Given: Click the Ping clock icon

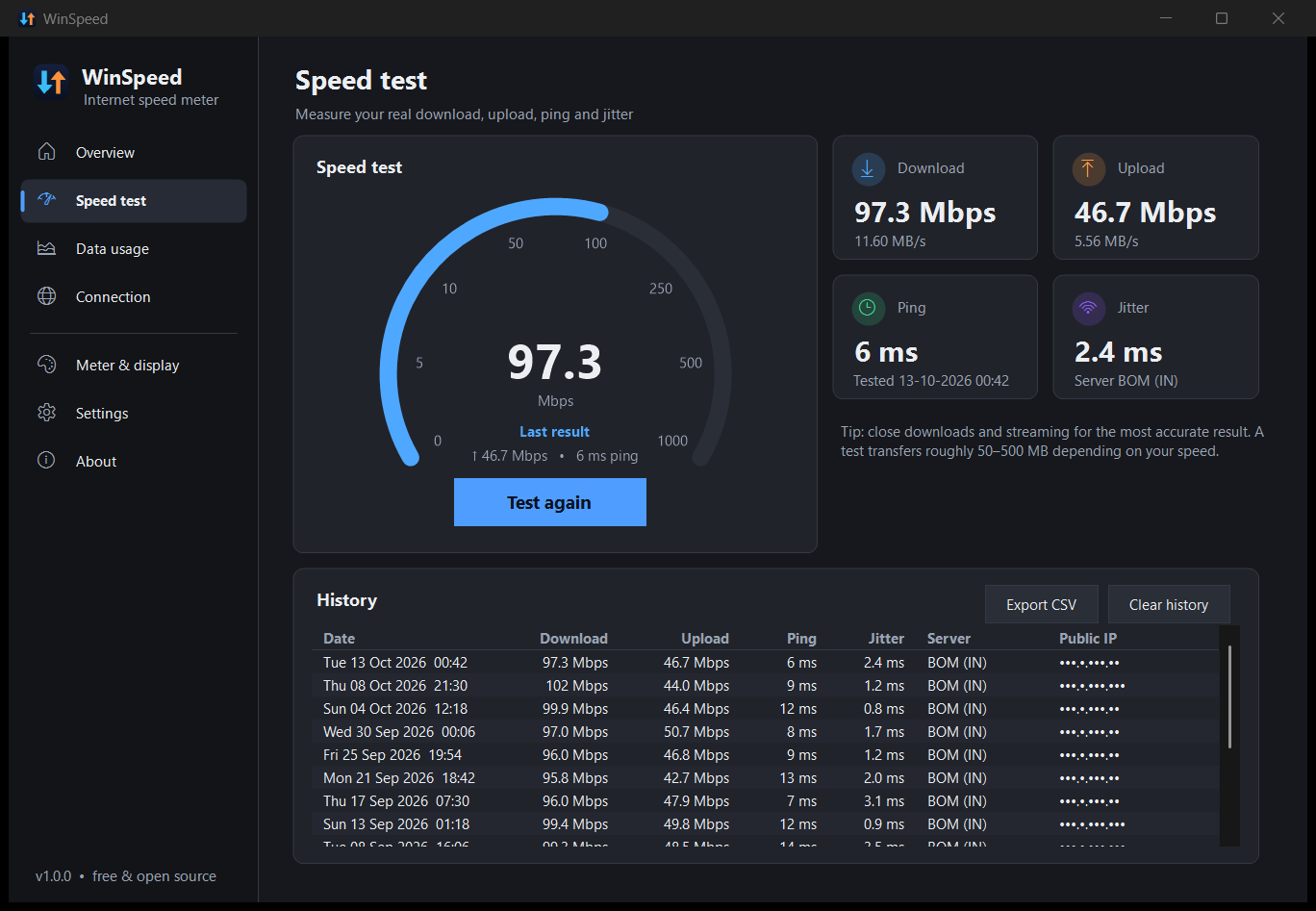Looking at the screenshot, I should click(x=869, y=308).
